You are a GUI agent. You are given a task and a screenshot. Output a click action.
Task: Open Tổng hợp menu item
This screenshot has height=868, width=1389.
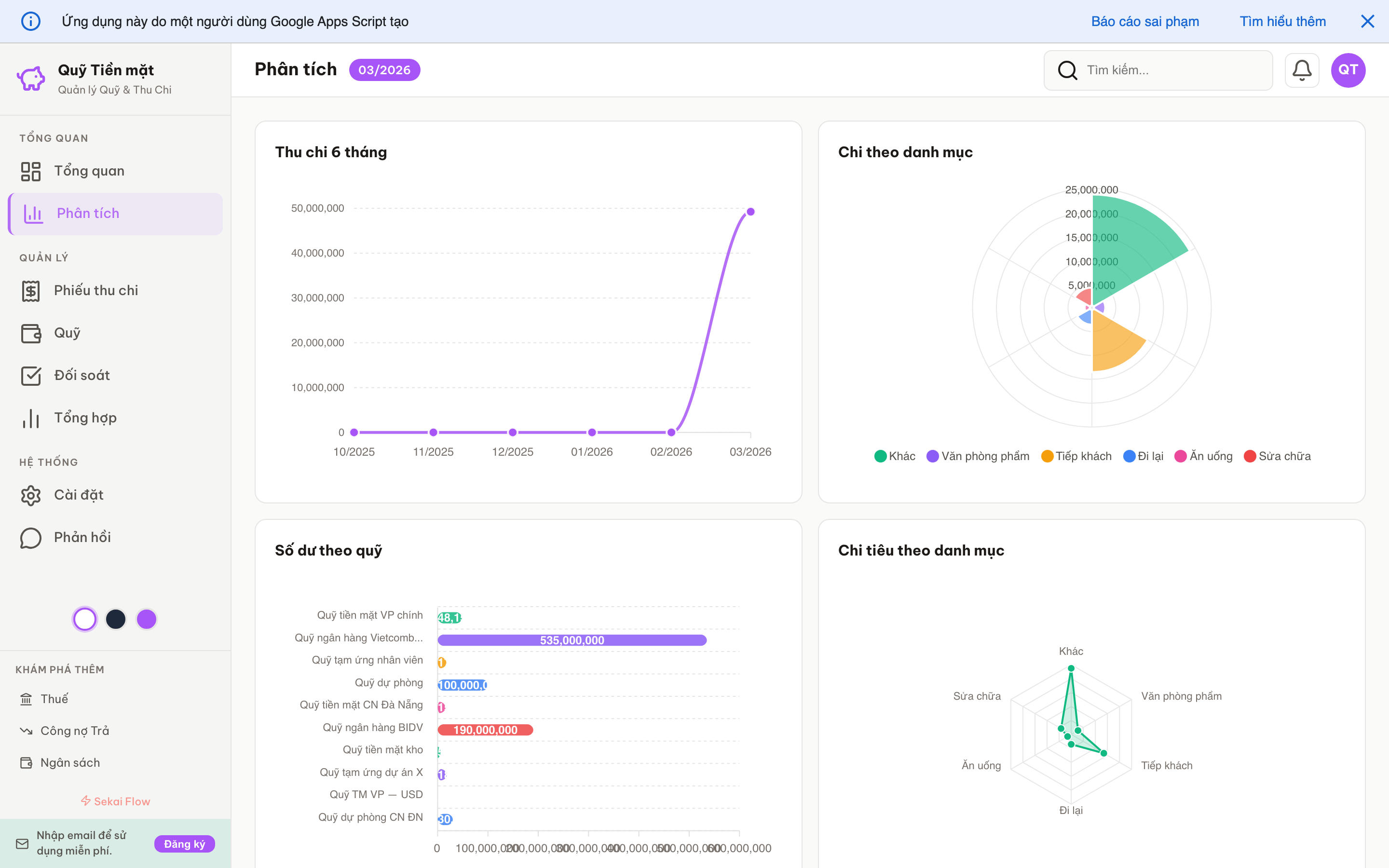point(85,418)
